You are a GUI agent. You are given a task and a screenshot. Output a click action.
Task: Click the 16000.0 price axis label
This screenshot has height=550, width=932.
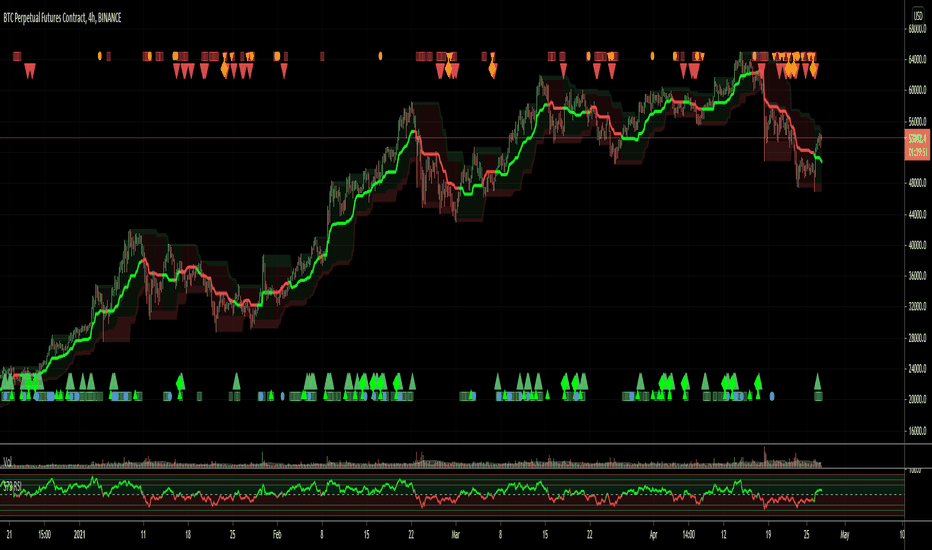tap(917, 430)
